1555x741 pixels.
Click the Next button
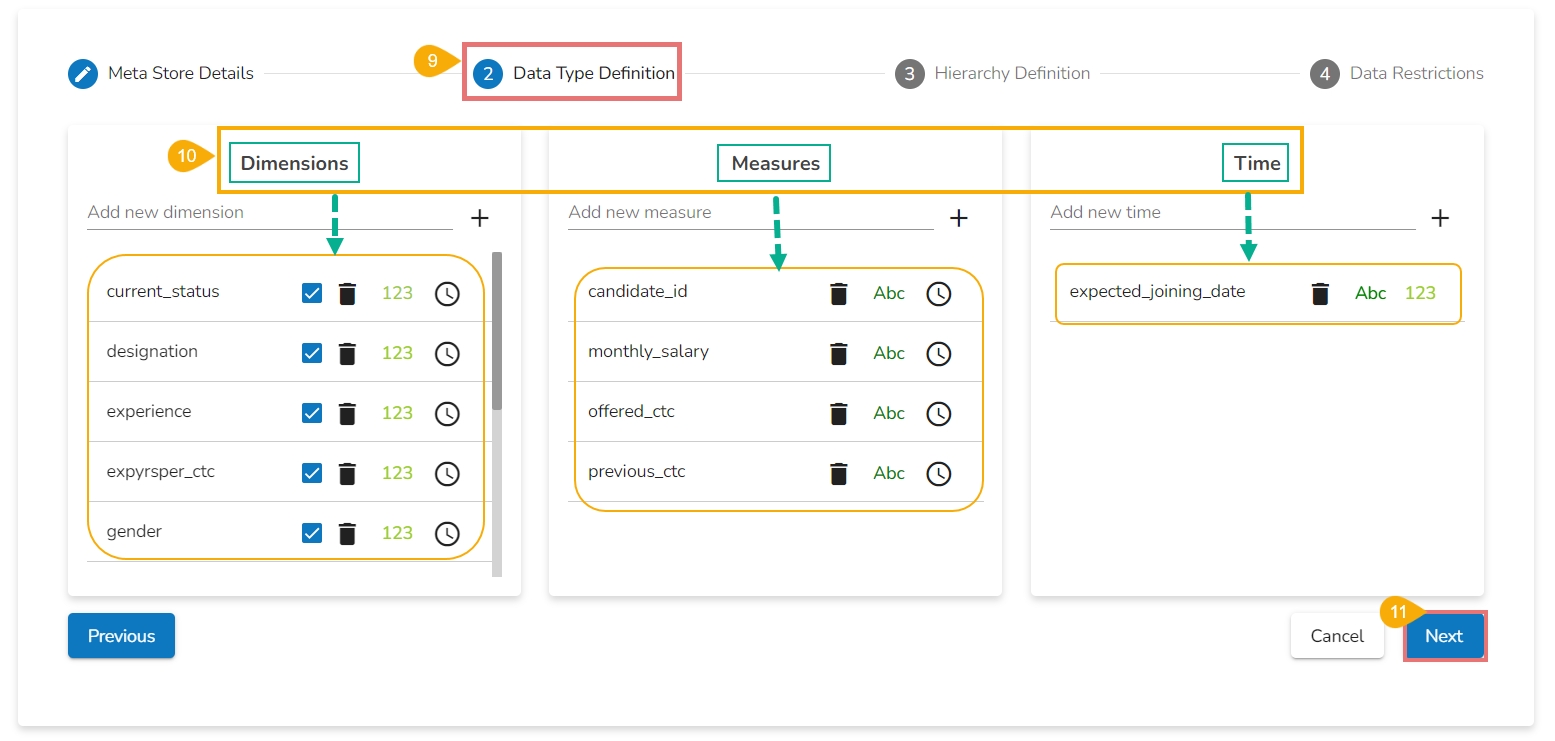point(1444,636)
